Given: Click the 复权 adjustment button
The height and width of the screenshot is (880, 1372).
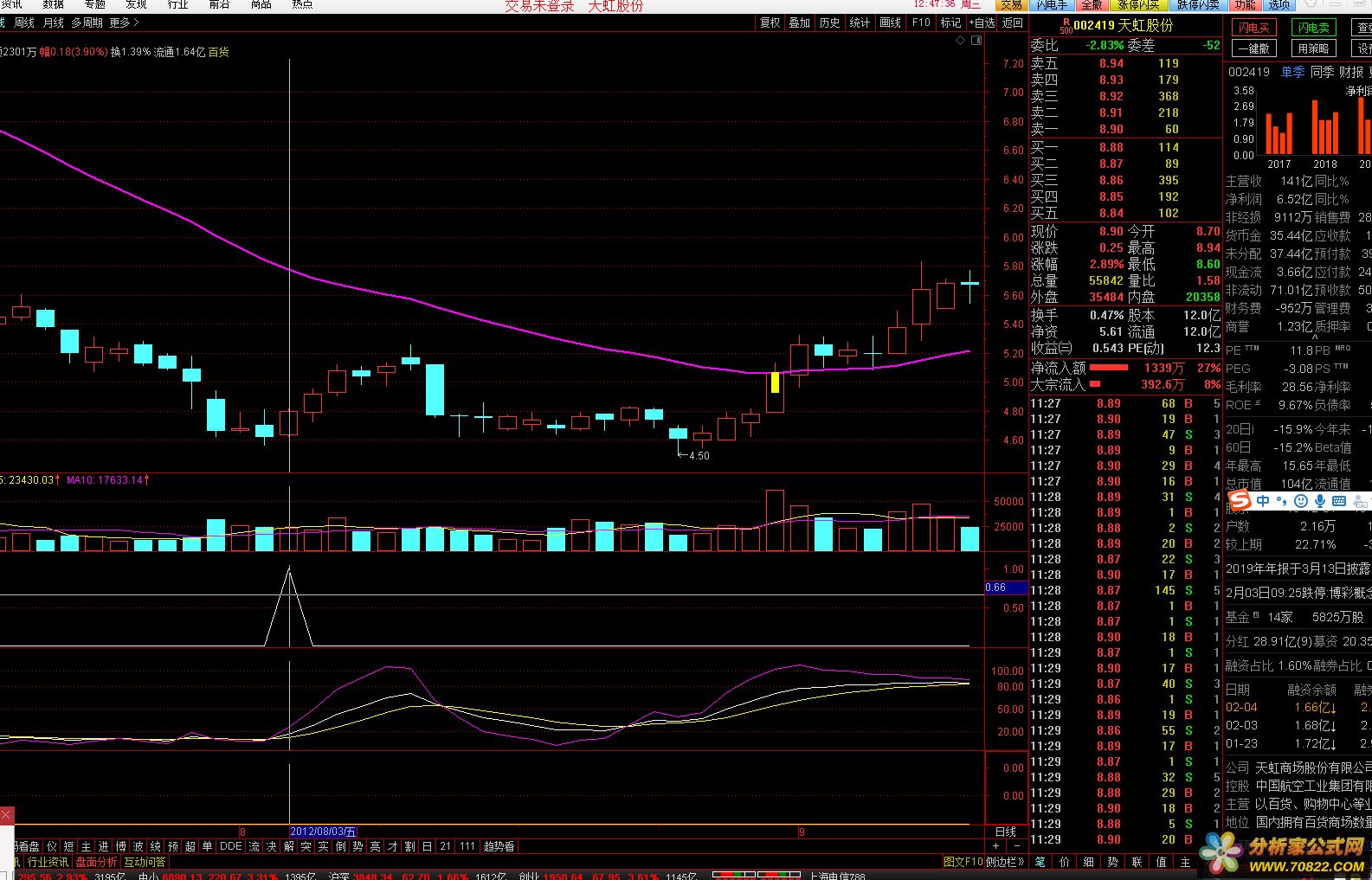Looking at the screenshot, I should (x=770, y=22).
